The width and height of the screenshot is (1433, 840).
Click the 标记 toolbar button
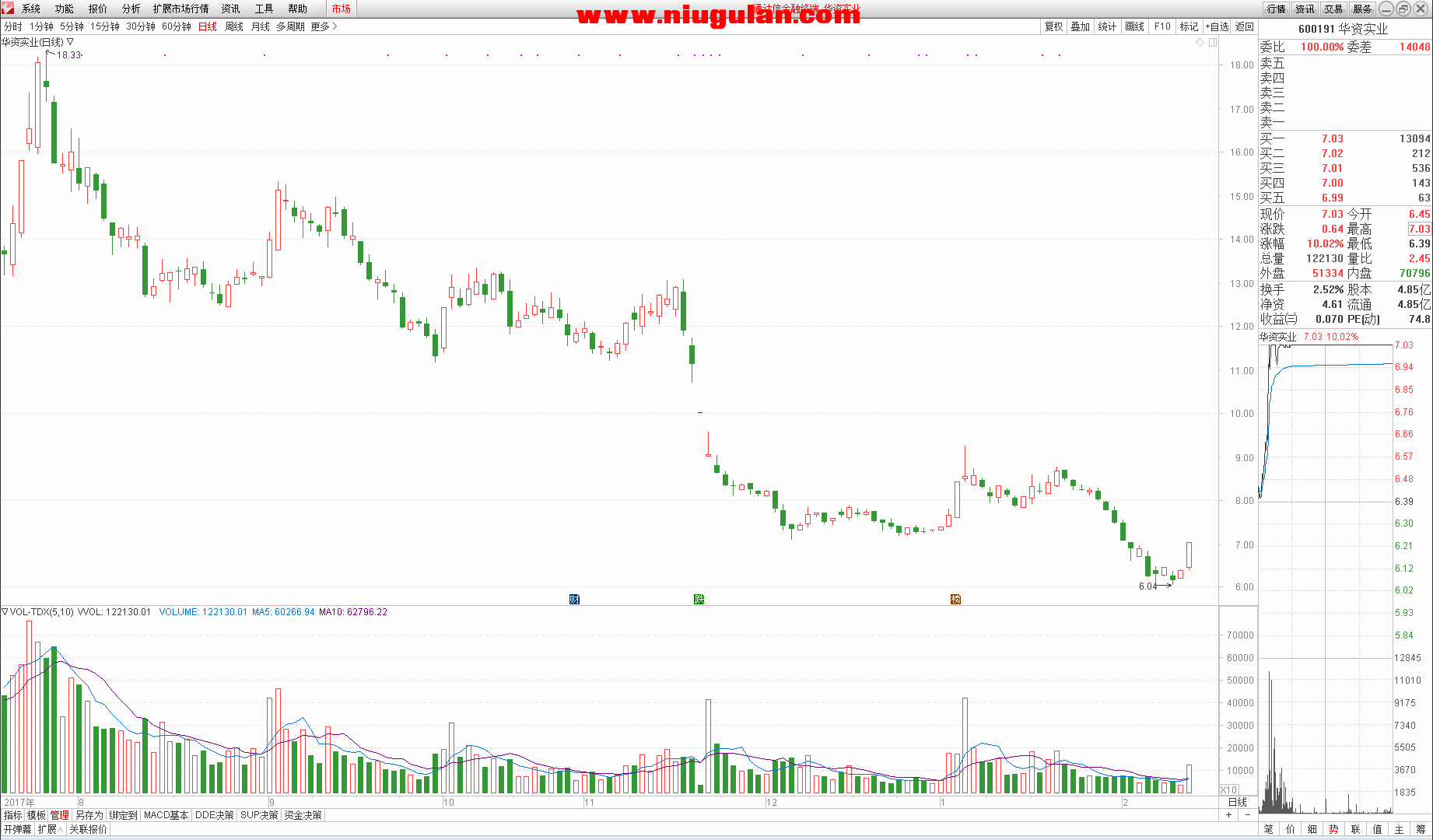(1189, 26)
